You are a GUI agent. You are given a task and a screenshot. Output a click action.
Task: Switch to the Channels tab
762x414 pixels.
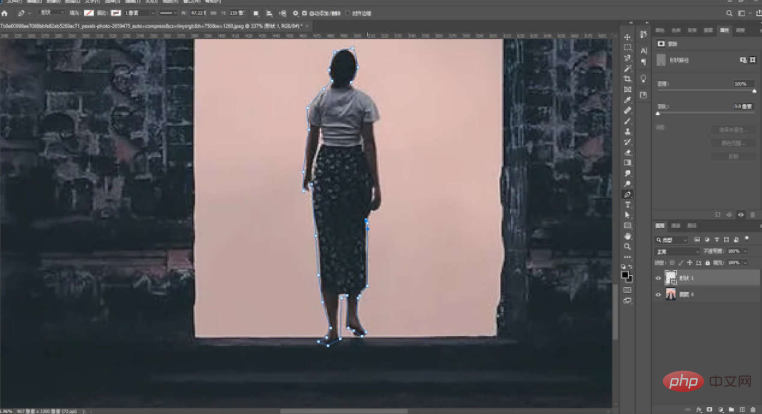[x=675, y=226]
